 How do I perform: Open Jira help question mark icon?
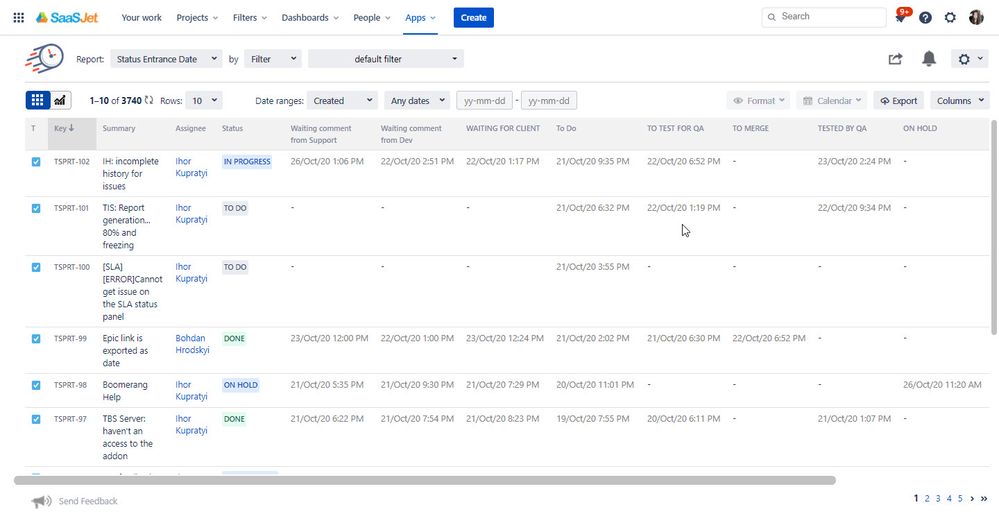click(x=925, y=18)
